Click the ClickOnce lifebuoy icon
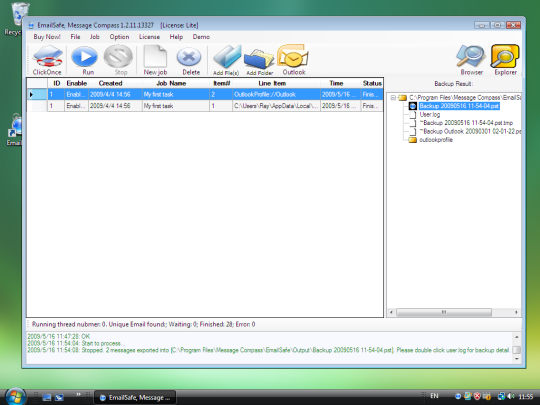 pos(48,56)
